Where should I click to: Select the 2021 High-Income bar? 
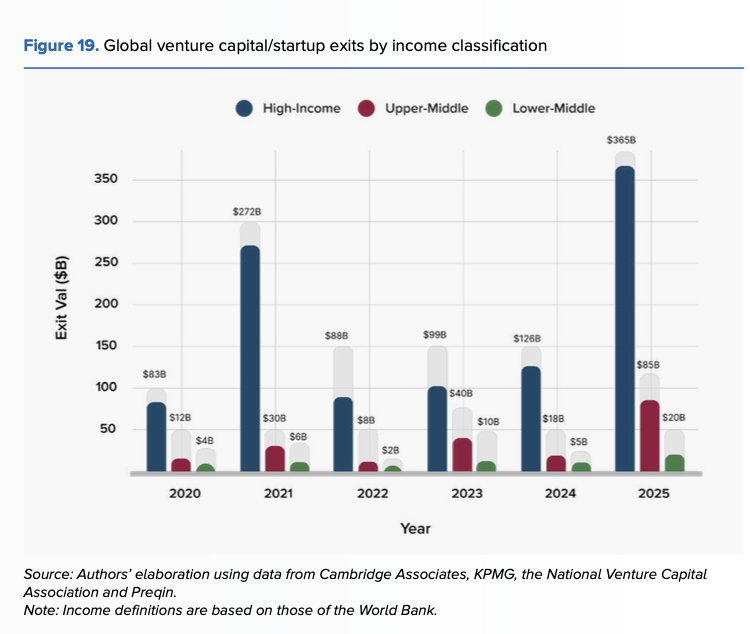(x=250, y=358)
